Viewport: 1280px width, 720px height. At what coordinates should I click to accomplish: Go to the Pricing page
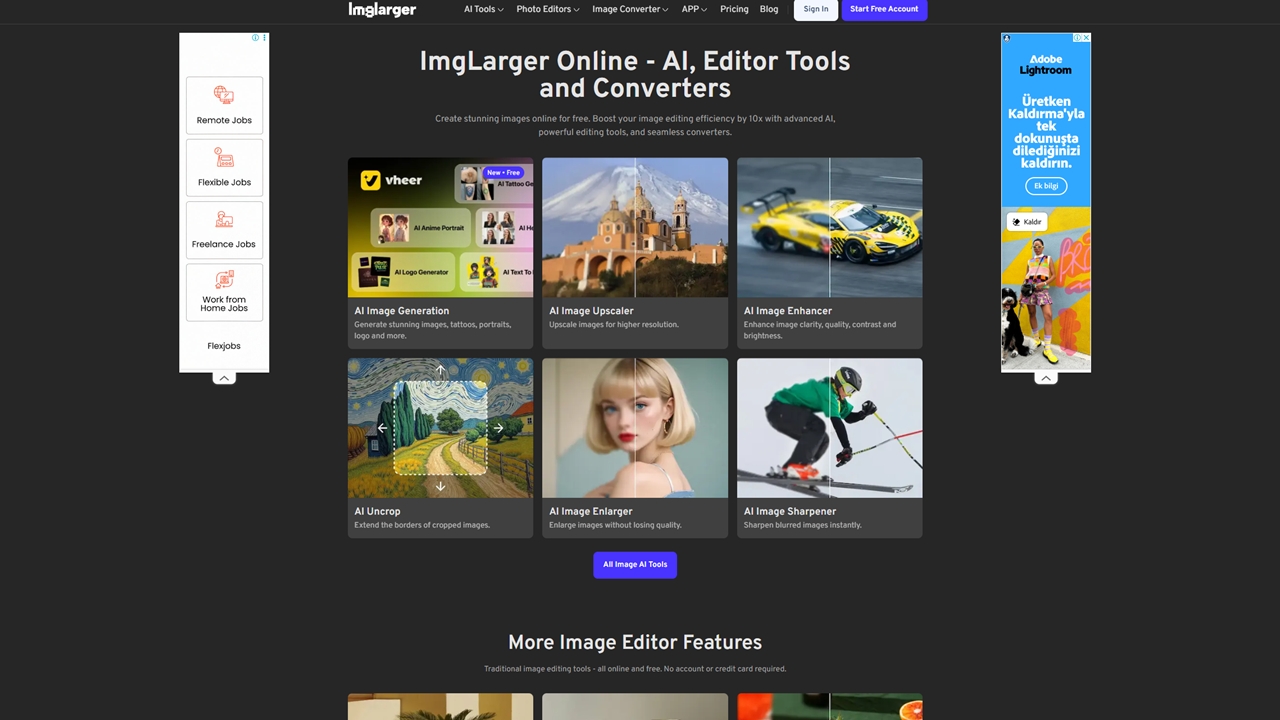(x=734, y=9)
